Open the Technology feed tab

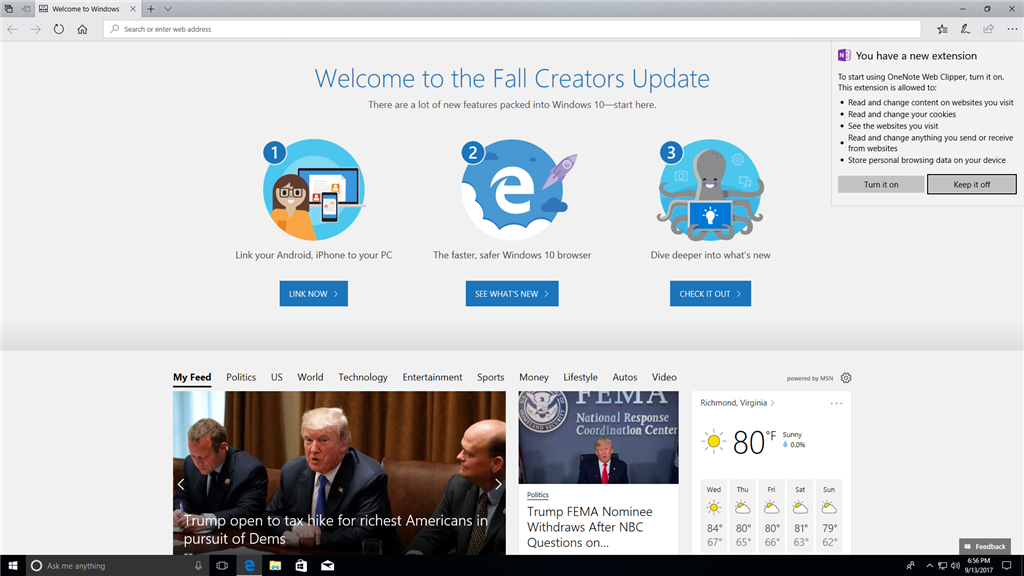click(362, 377)
